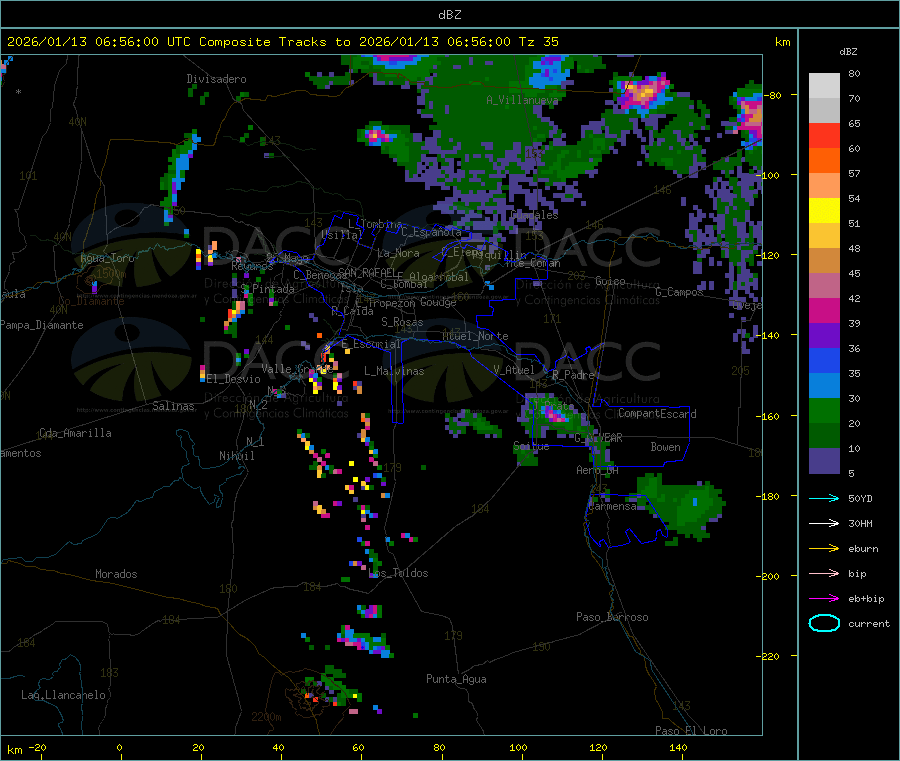
Task: Click the Carmensa map label
Action: (612, 506)
